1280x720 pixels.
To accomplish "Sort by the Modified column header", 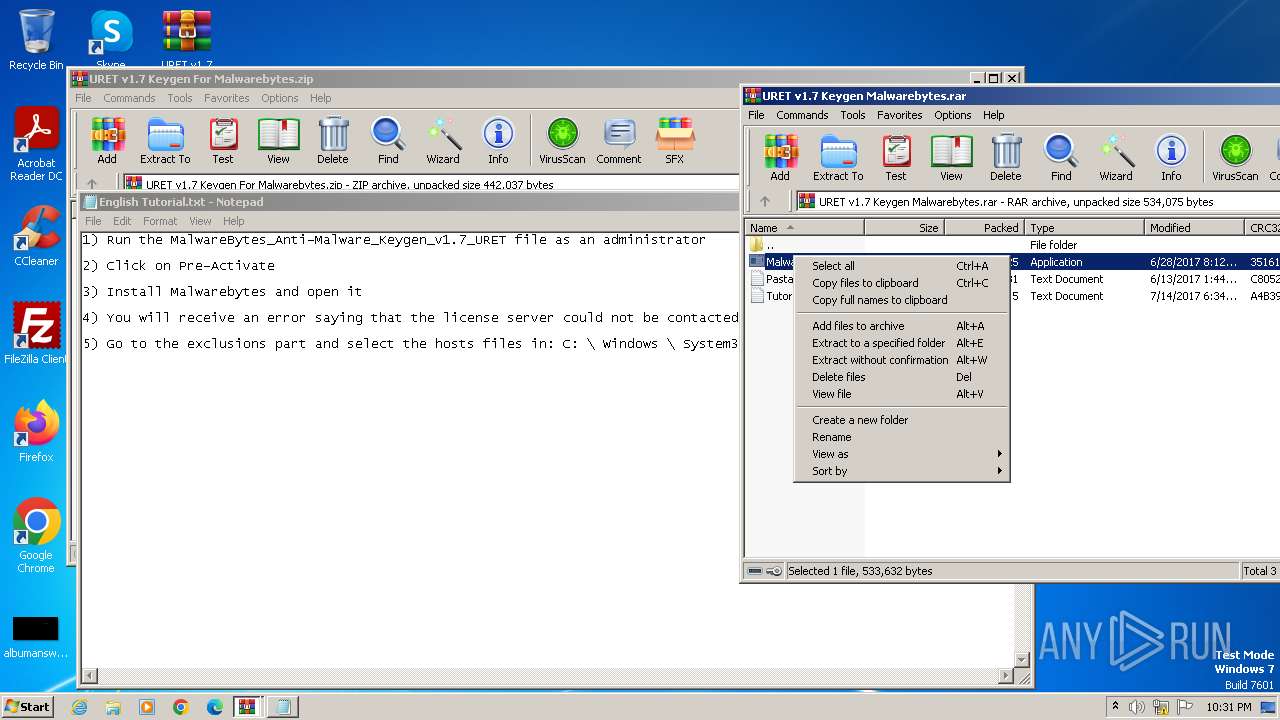I will [x=1194, y=228].
